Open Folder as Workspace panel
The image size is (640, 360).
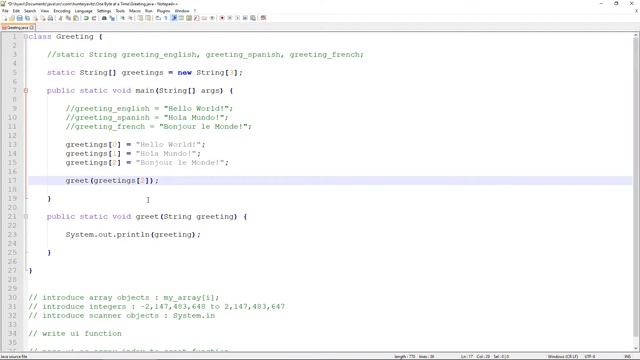click(x=204, y=18)
